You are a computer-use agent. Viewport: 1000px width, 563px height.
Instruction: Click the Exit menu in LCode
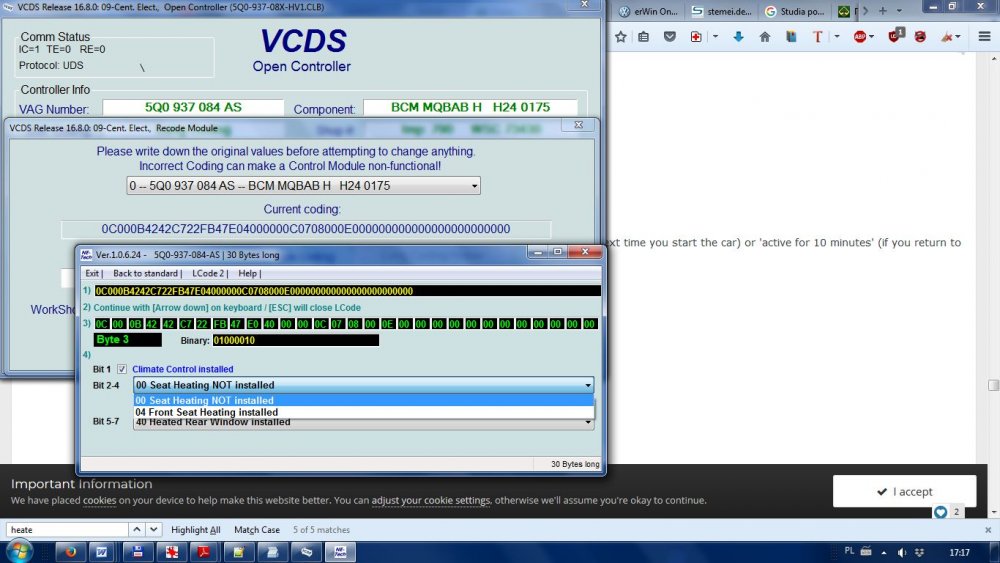[x=92, y=274]
